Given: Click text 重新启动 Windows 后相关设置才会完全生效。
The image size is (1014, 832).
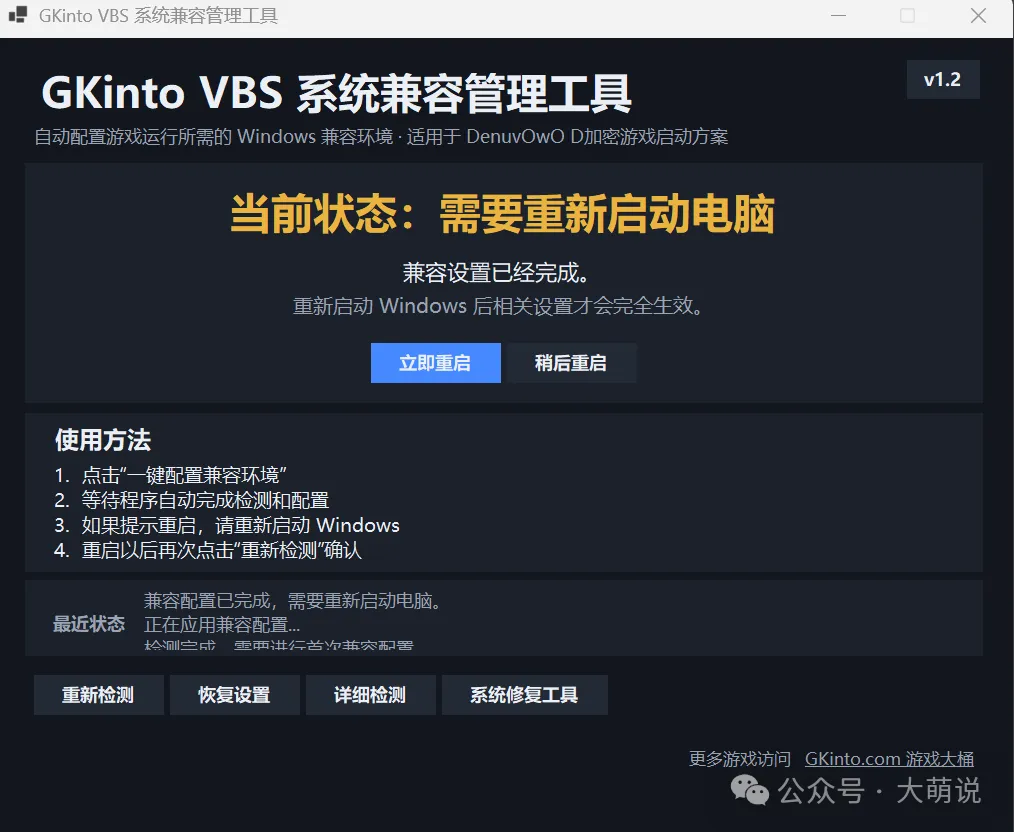Looking at the screenshot, I should [498, 306].
